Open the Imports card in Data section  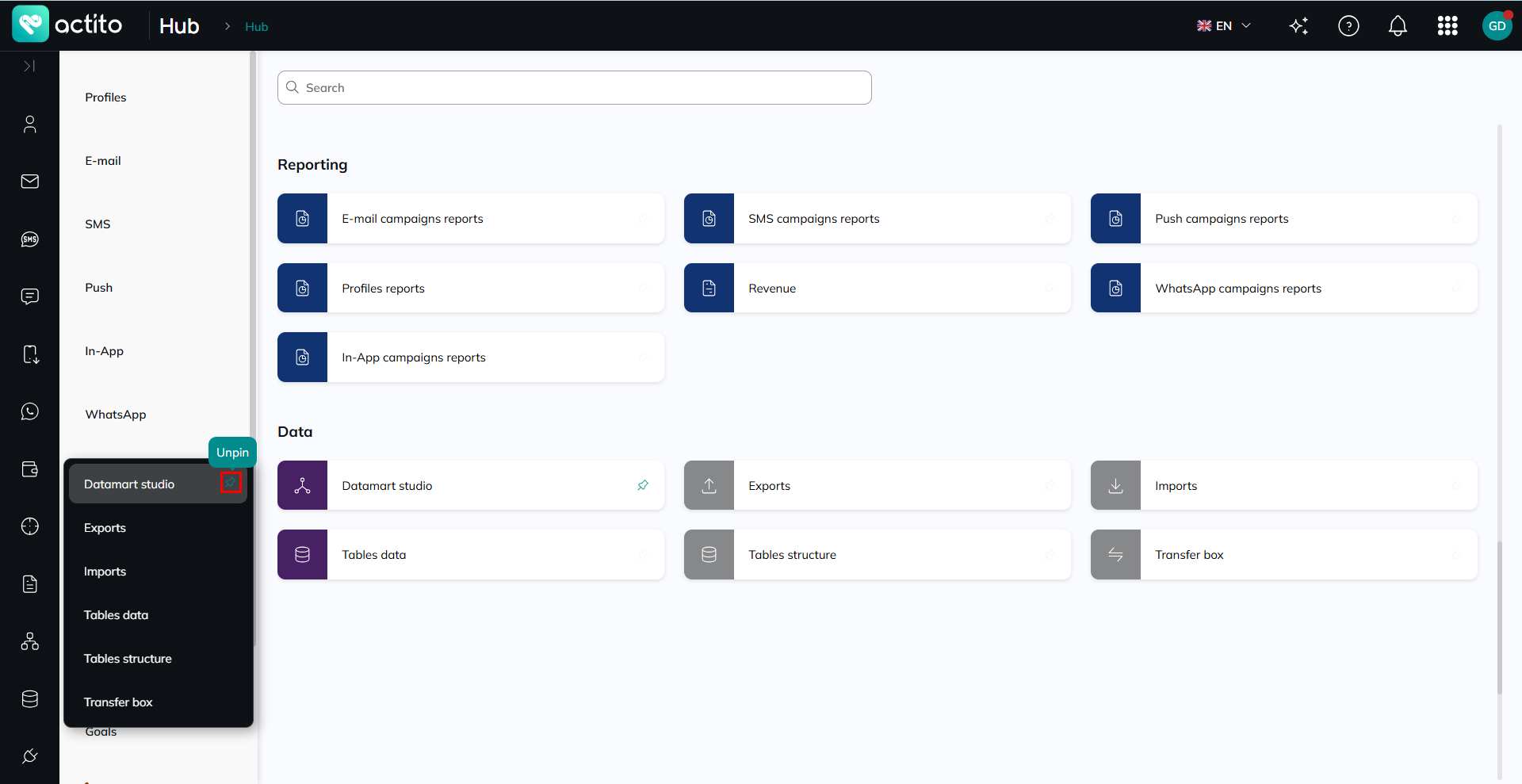click(1283, 485)
